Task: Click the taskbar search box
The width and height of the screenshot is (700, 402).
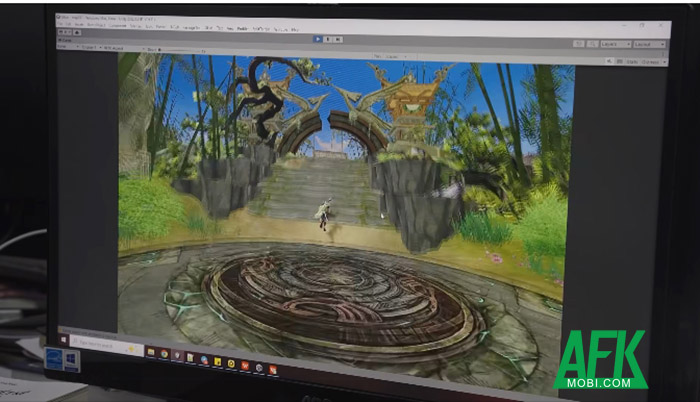Action: (x=105, y=345)
